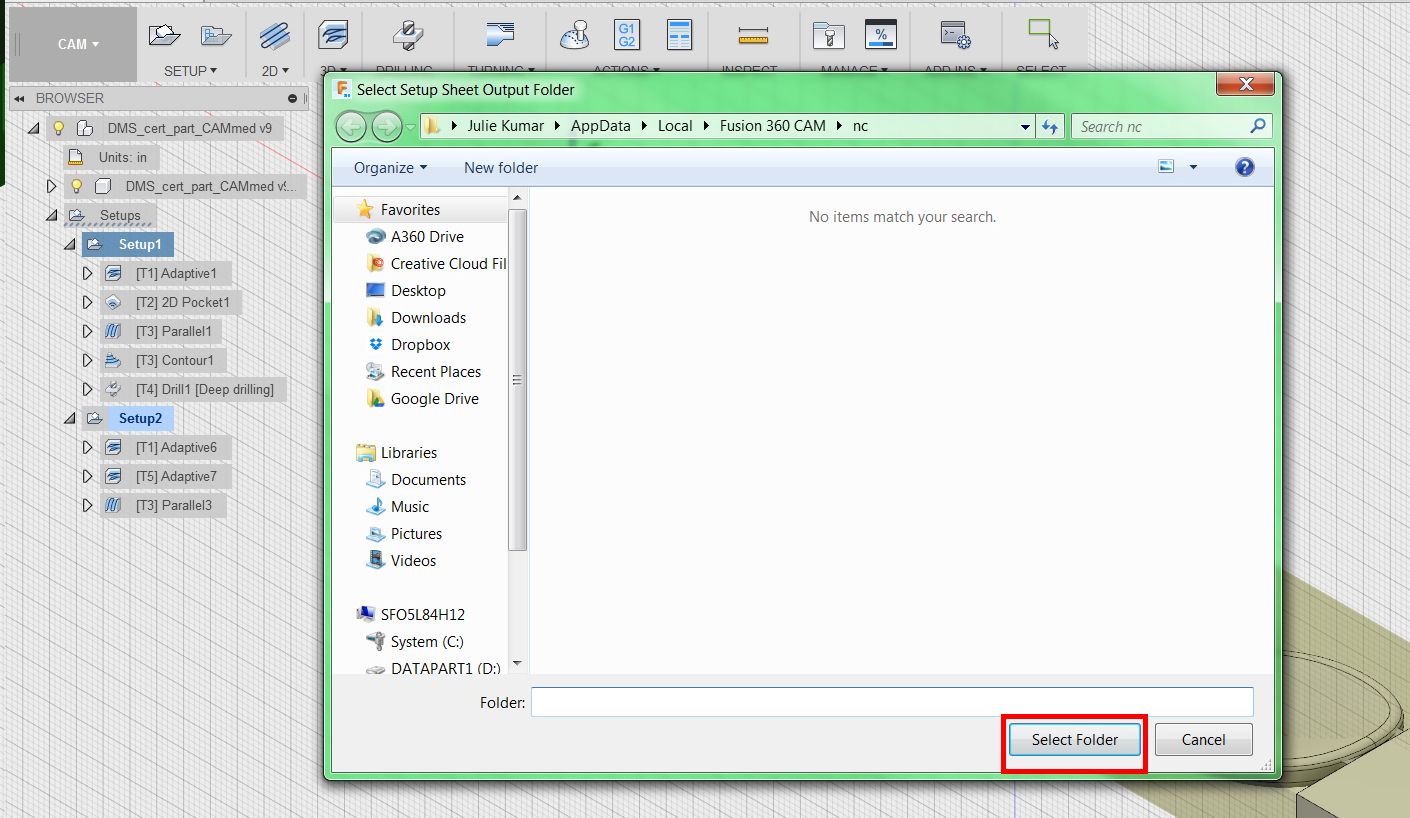The image size is (1410, 818).
Task: Expand the DMS_cert_part_CAMmed component node
Action: (x=52, y=186)
